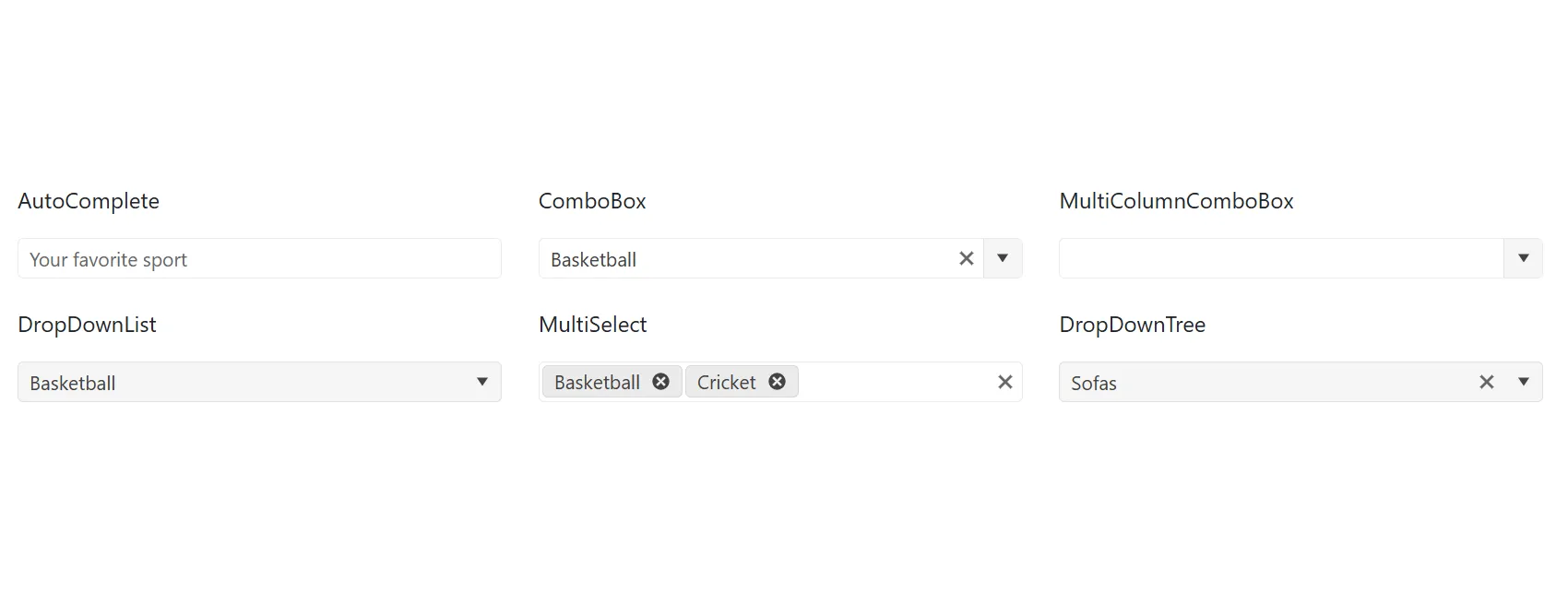
Task: Click the AutoComplete label
Action: (89, 201)
